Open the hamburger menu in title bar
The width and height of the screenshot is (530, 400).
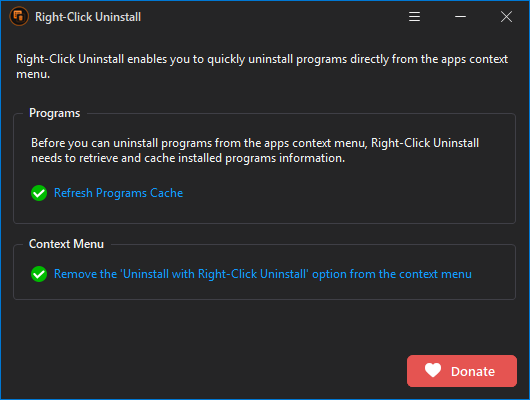click(414, 17)
